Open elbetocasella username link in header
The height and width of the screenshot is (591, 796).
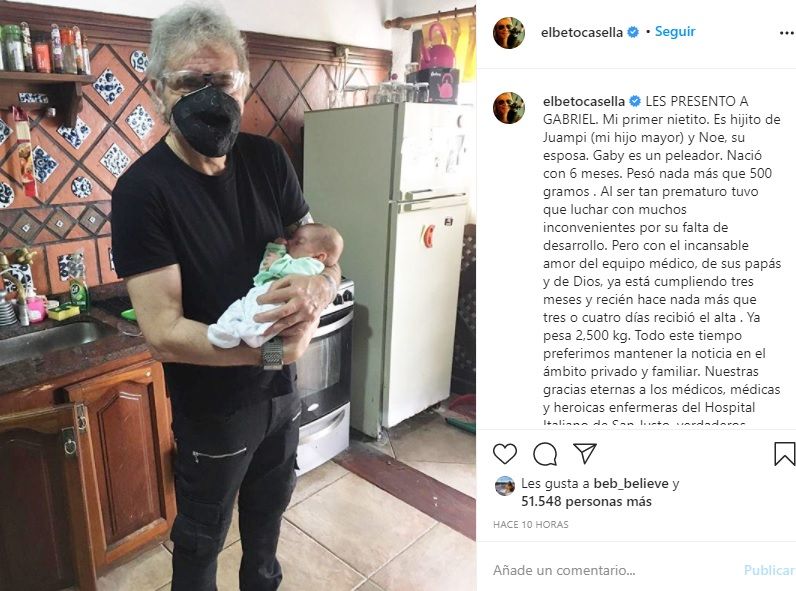(x=582, y=32)
